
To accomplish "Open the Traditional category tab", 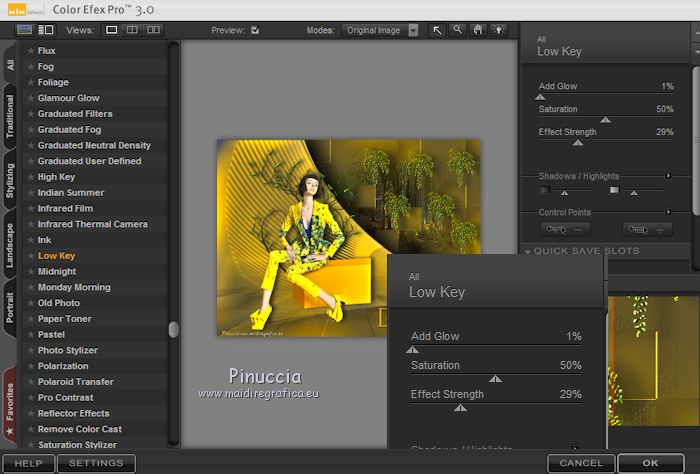I will (x=10, y=116).
